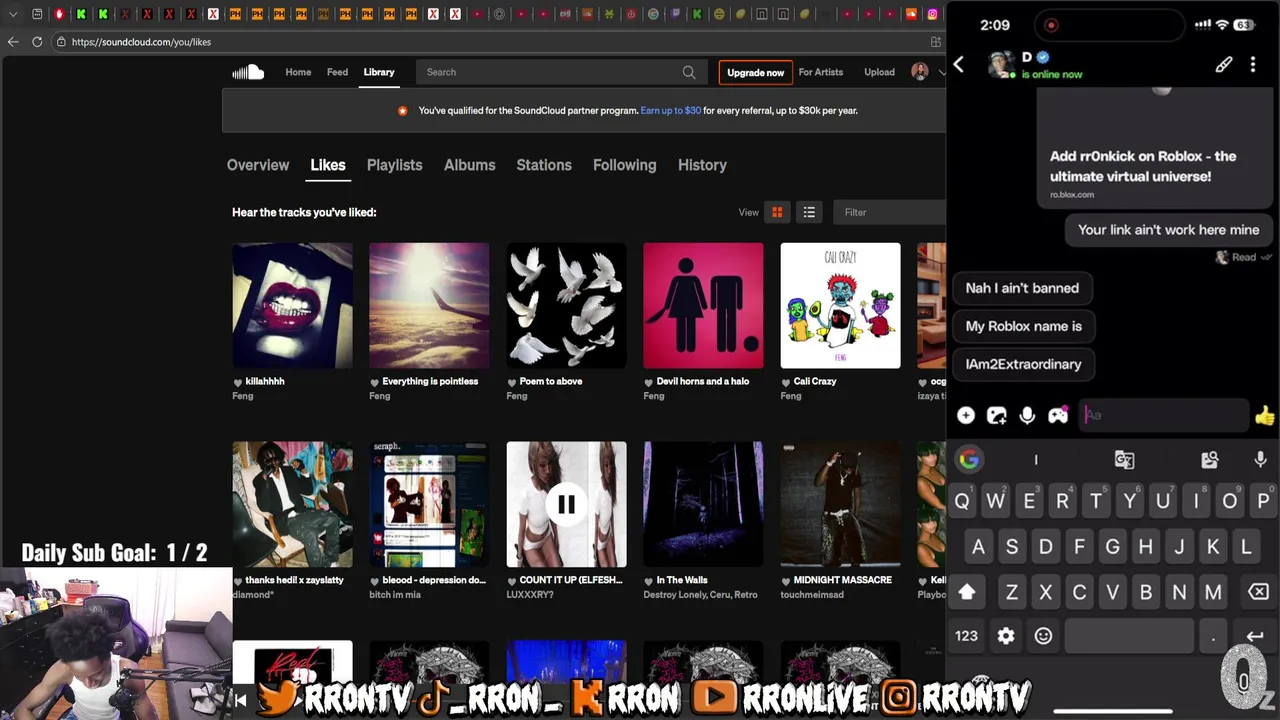This screenshot has height=720, width=1280.
Task: Tap the microphone voice message icon
Action: (1027, 415)
